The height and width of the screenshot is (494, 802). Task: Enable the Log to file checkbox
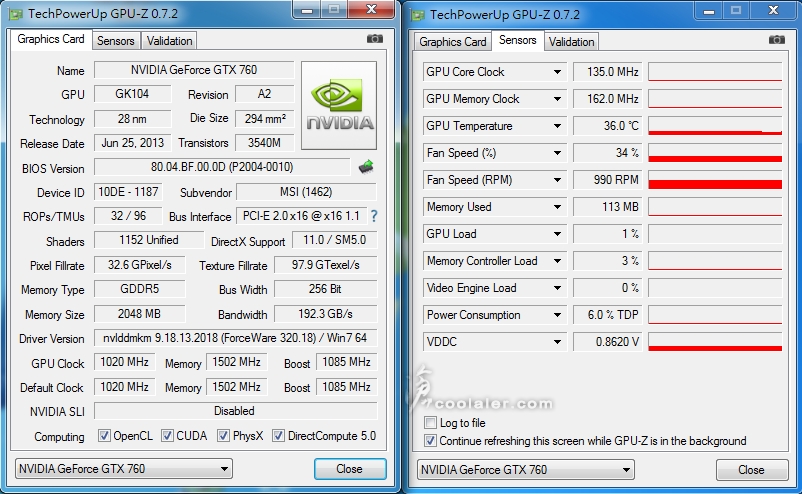431,423
